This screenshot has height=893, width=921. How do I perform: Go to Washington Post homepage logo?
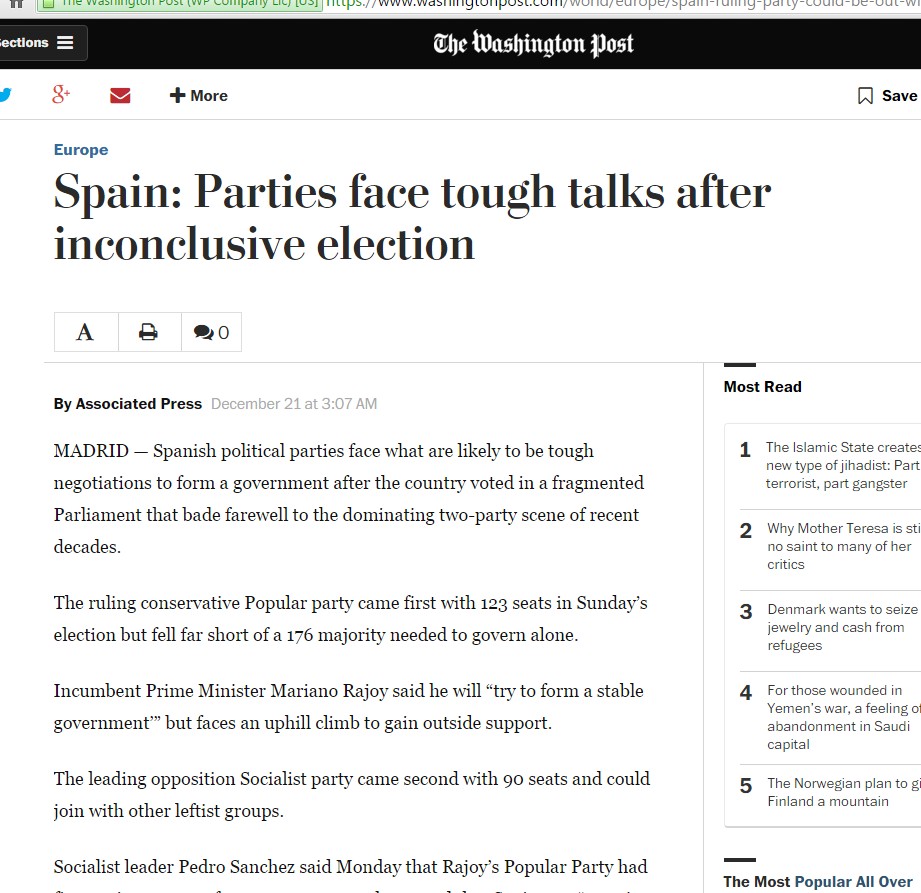pyautogui.click(x=533, y=44)
